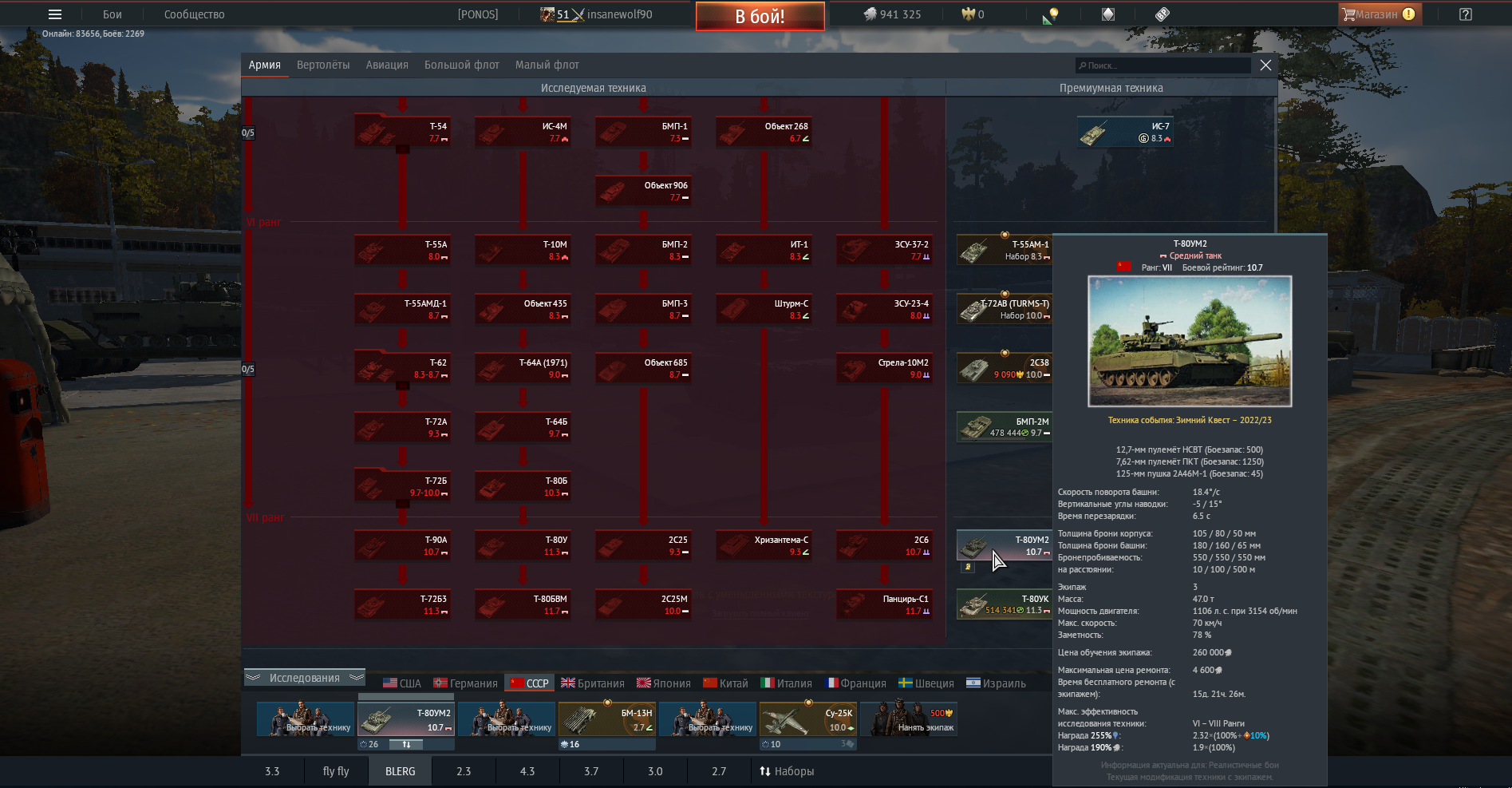Select T-55AM-1 pack vehicle
Screen dimensions: 1512x788
tap(1005, 250)
